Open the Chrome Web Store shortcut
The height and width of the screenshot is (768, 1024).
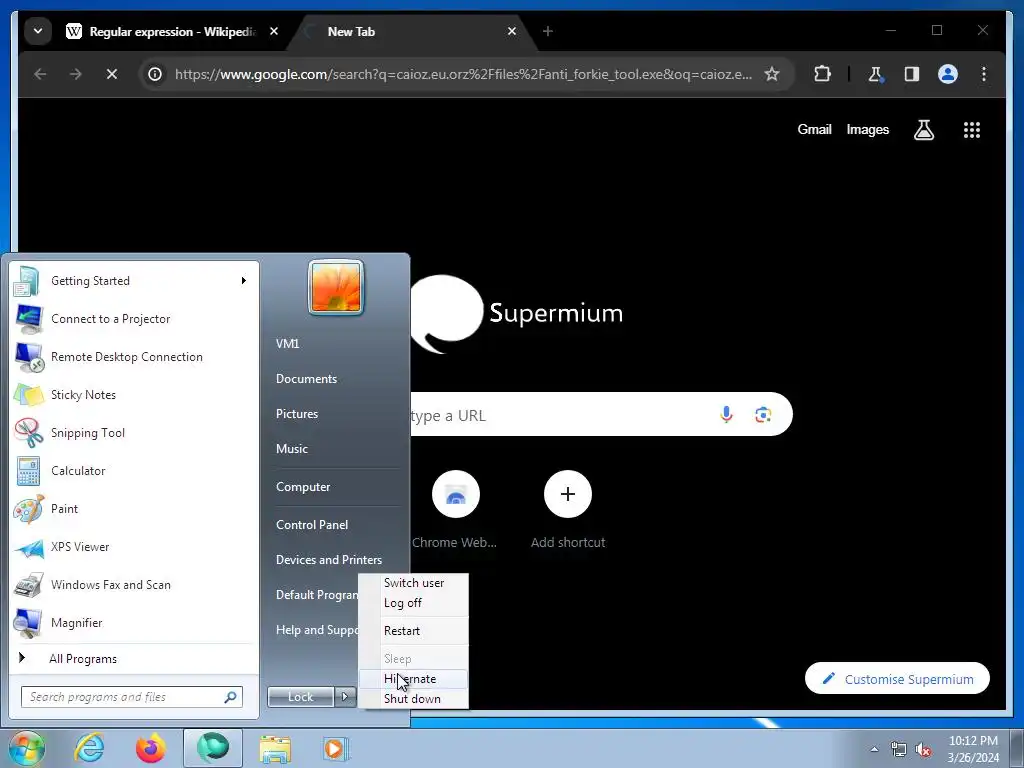pyautogui.click(x=455, y=511)
